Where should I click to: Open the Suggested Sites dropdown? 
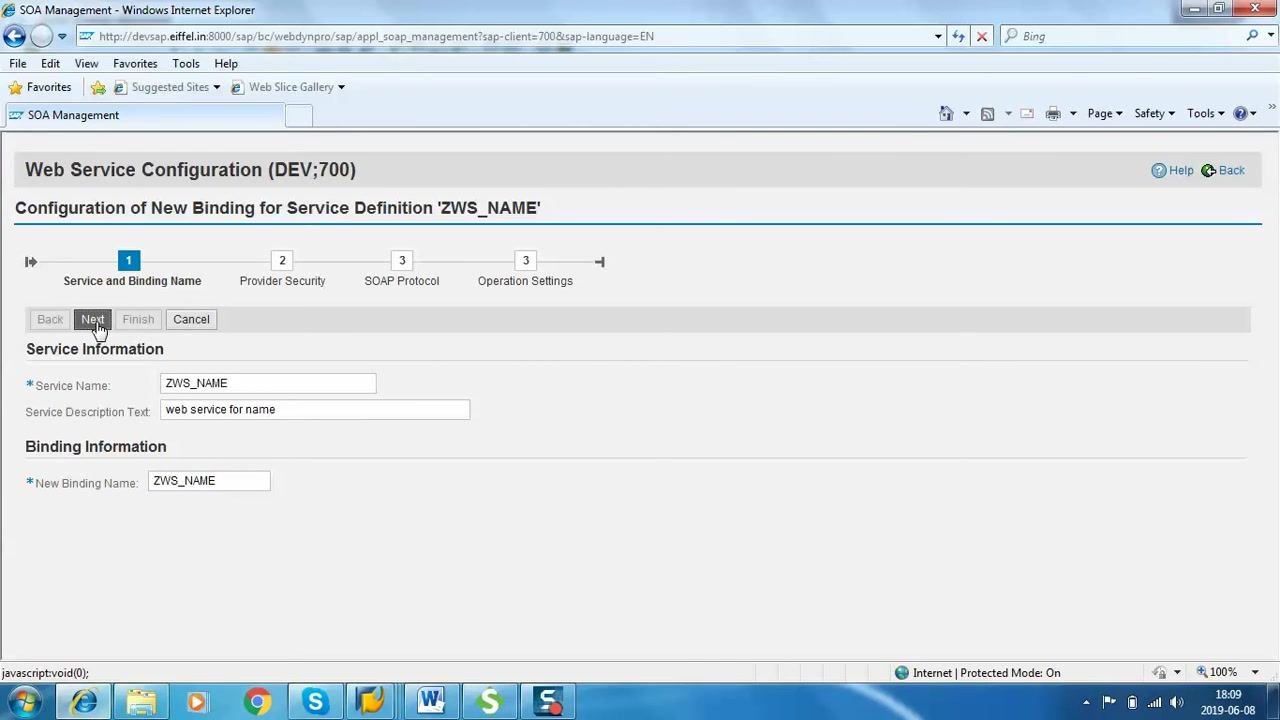[167, 87]
